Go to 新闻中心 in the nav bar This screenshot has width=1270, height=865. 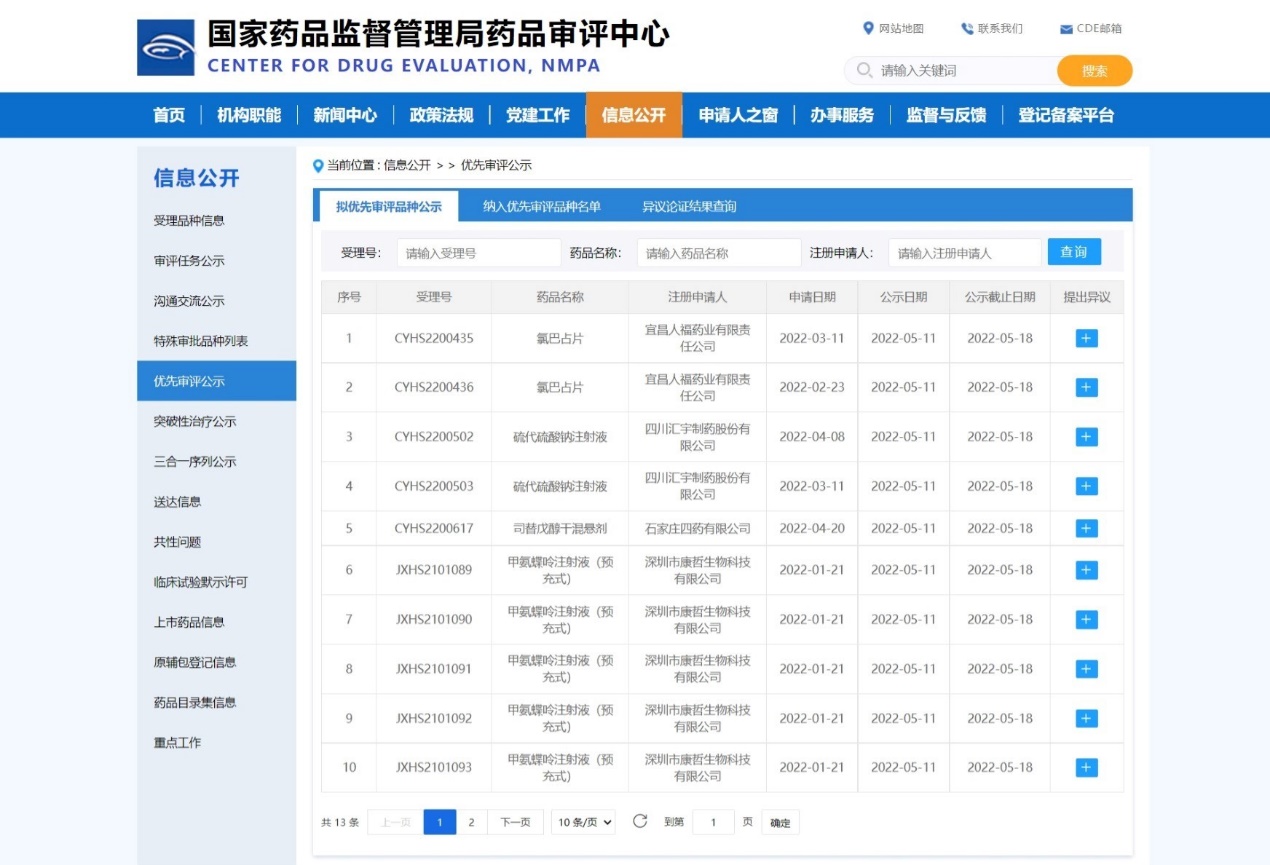click(345, 115)
